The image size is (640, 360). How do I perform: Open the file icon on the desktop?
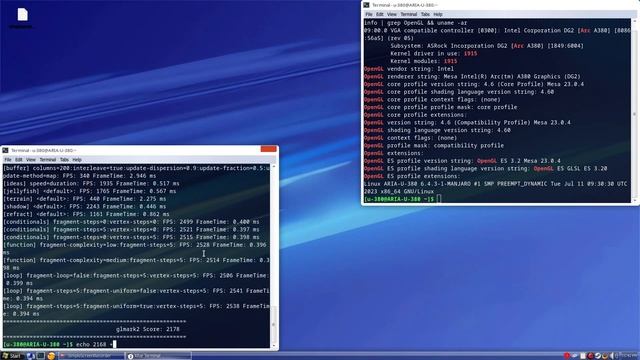click(x=22, y=15)
